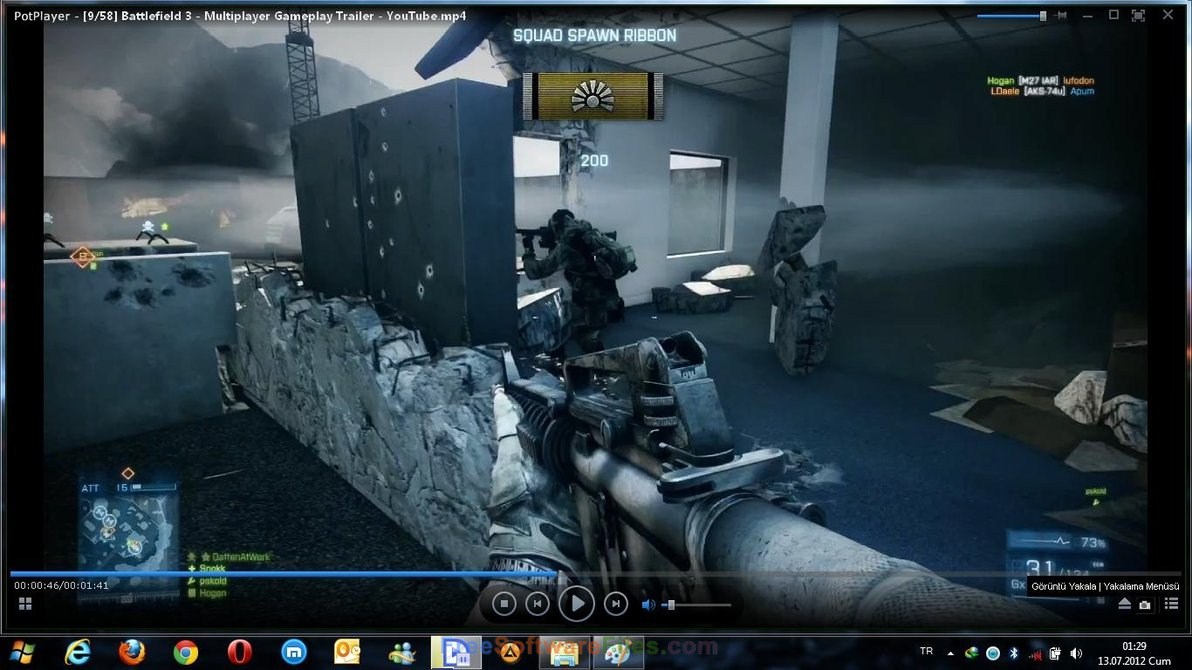The width and height of the screenshot is (1192, 670).
Task: Click the blue seek bar progress
Action: click(285, 573)
